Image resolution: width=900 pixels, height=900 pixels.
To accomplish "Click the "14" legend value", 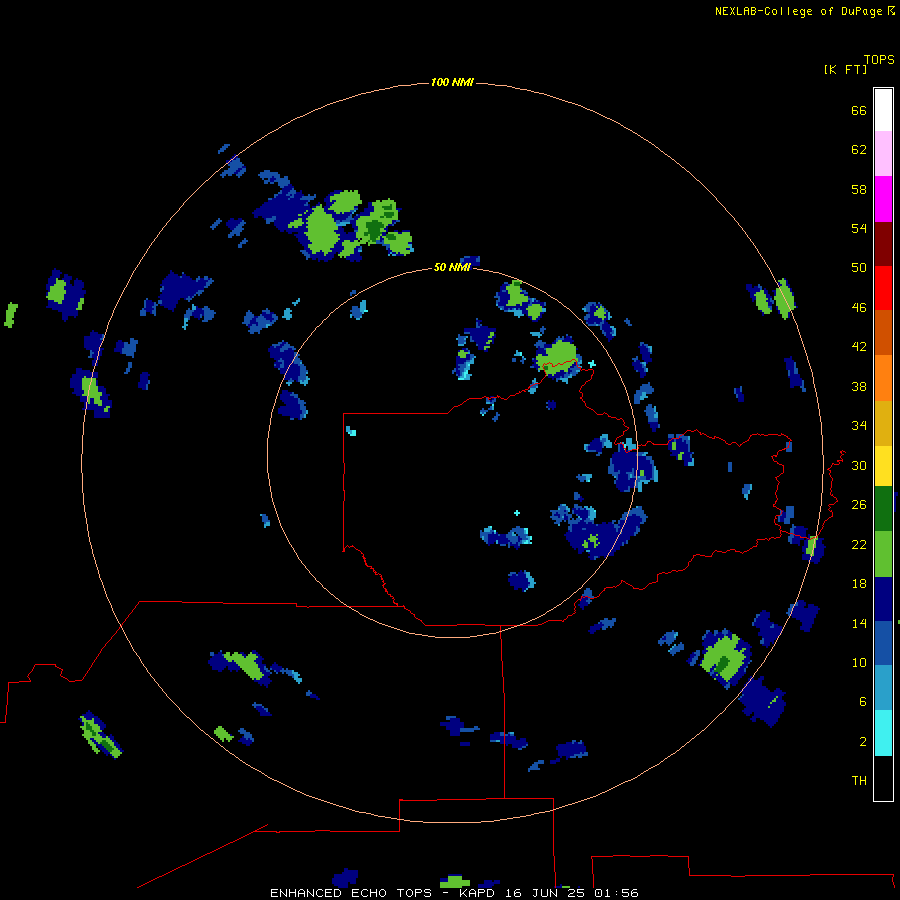I will pos(859,623).
